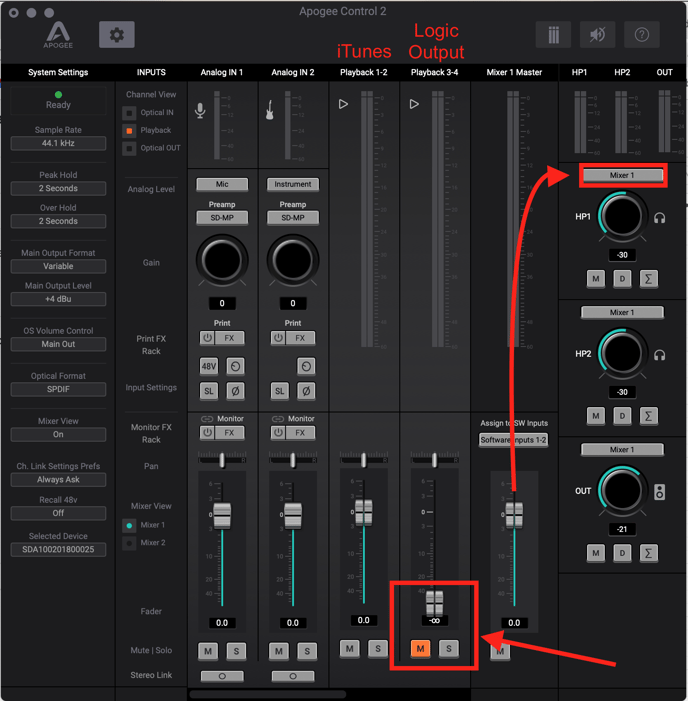Image resolution: width=688 pixels, height=701 pixels.
Task: Click the HP1 level value field showing -30
Action: point(622,255)
